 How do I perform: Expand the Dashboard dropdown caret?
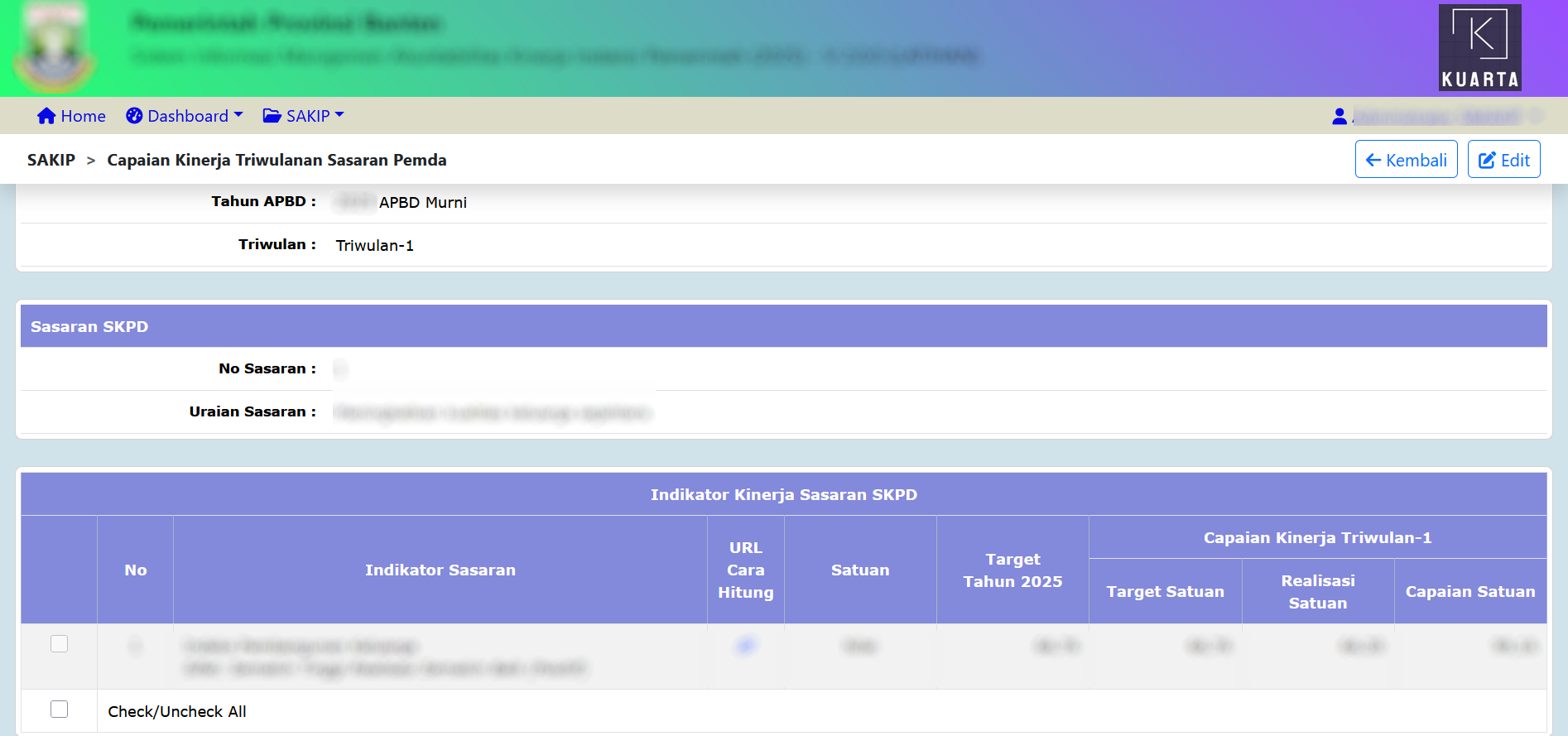[238, 115]
